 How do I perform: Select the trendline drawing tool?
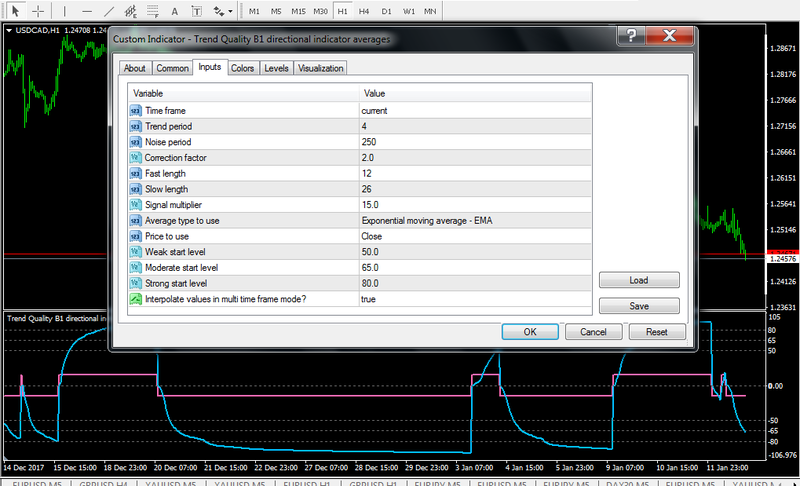point(108,10)
